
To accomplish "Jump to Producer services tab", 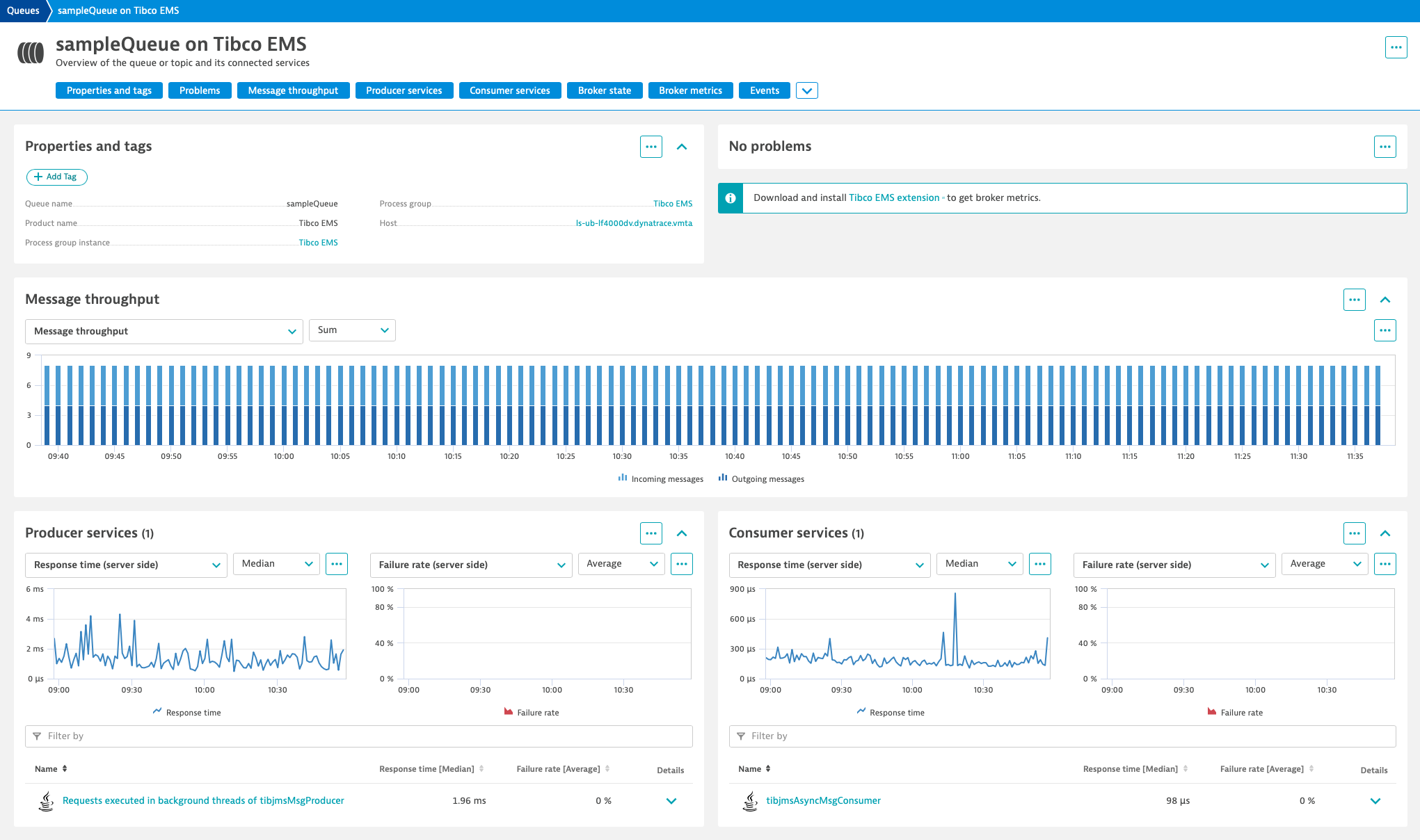I will [x=404, y=90].
